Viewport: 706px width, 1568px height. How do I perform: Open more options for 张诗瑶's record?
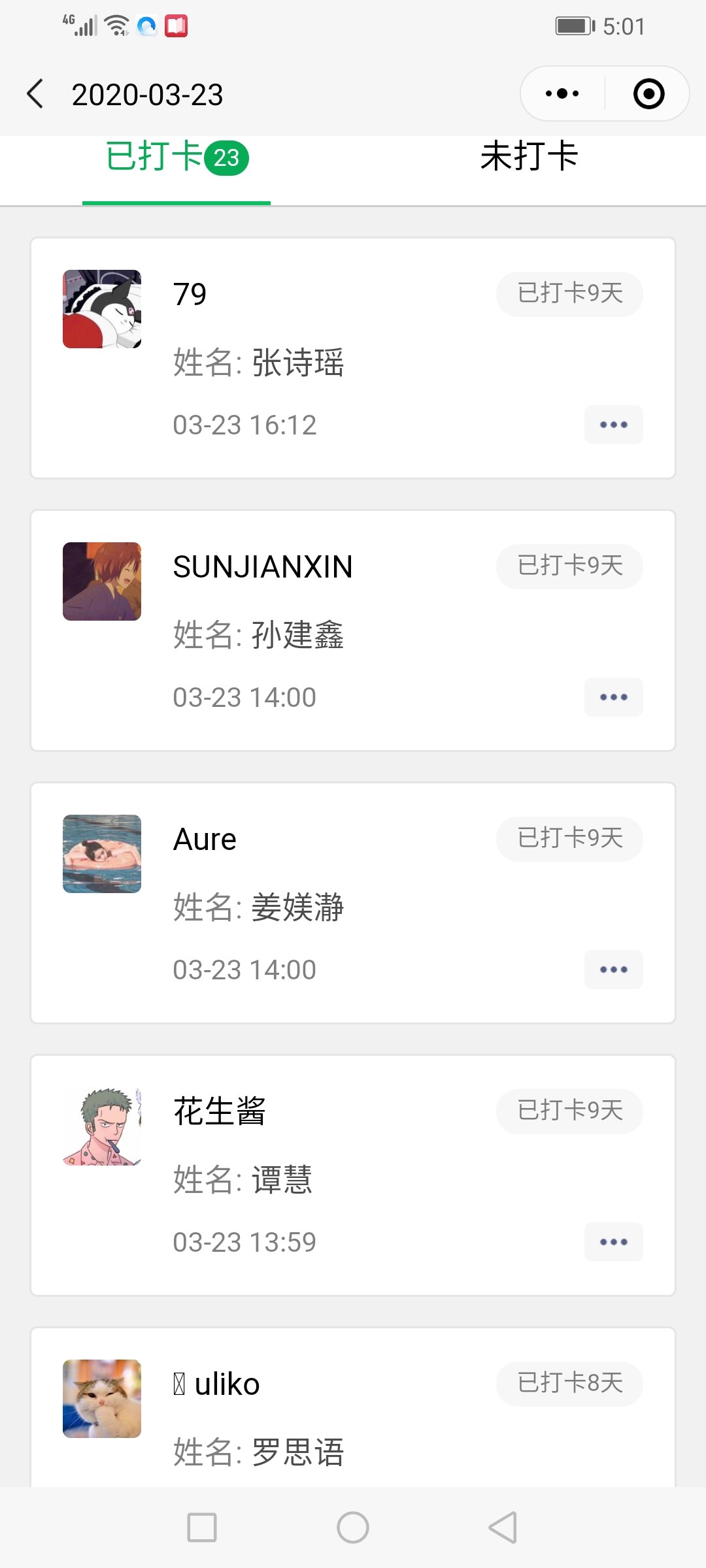tap(613, 425)
